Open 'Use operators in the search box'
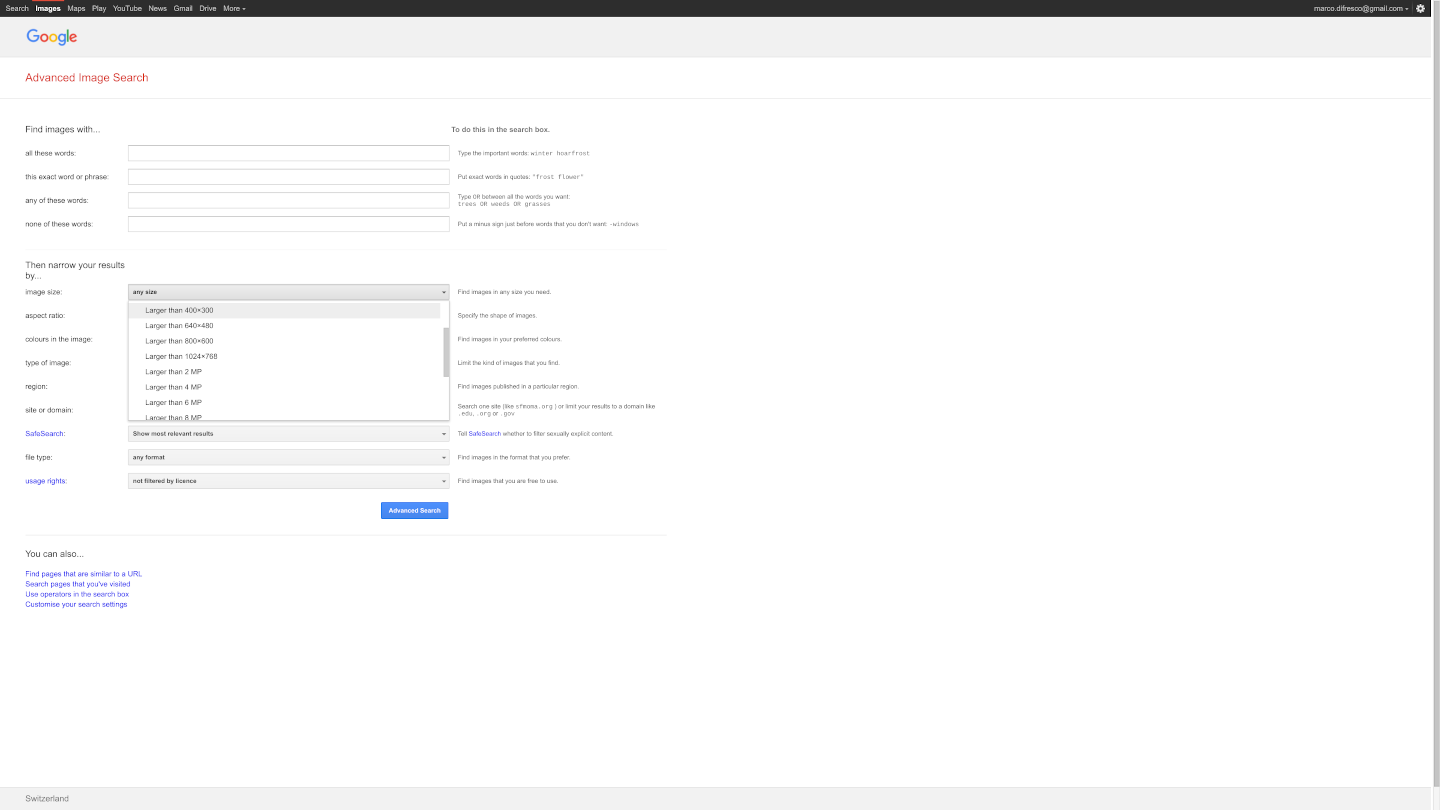The height and width of the screenshot is (810, 1440). [x=77, y=594]
